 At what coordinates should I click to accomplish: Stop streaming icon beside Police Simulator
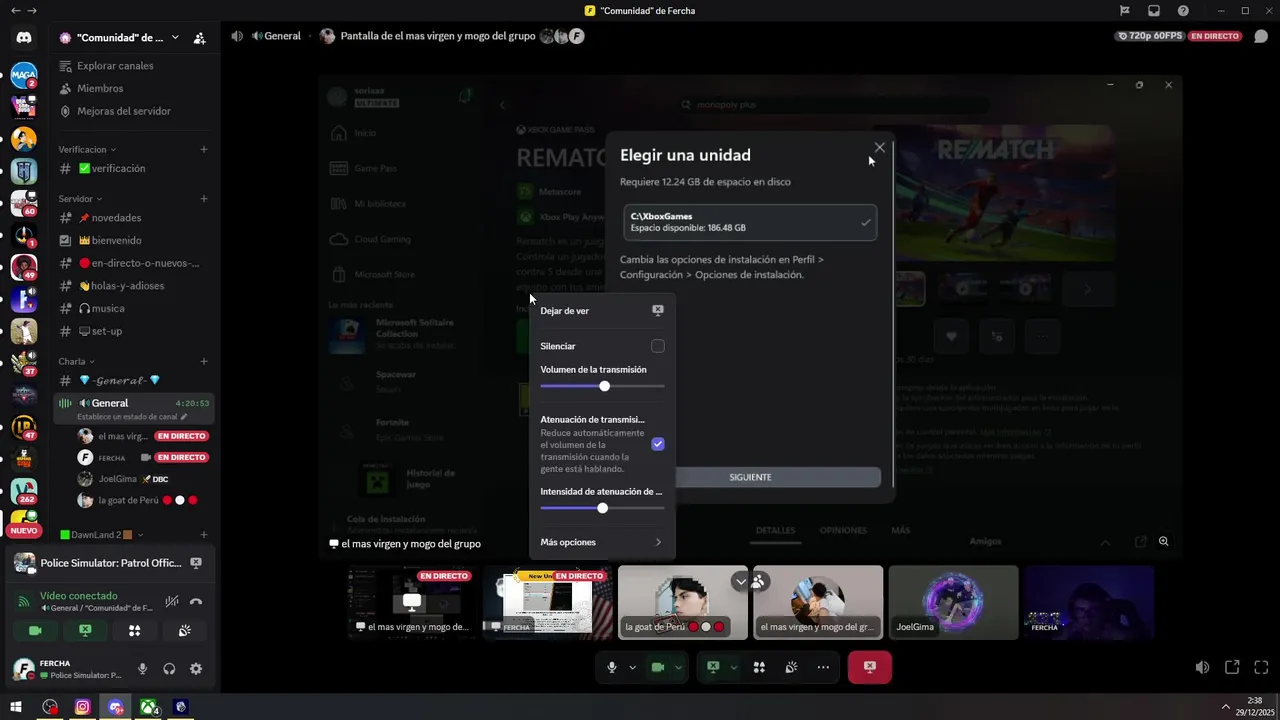pos(196,563)
